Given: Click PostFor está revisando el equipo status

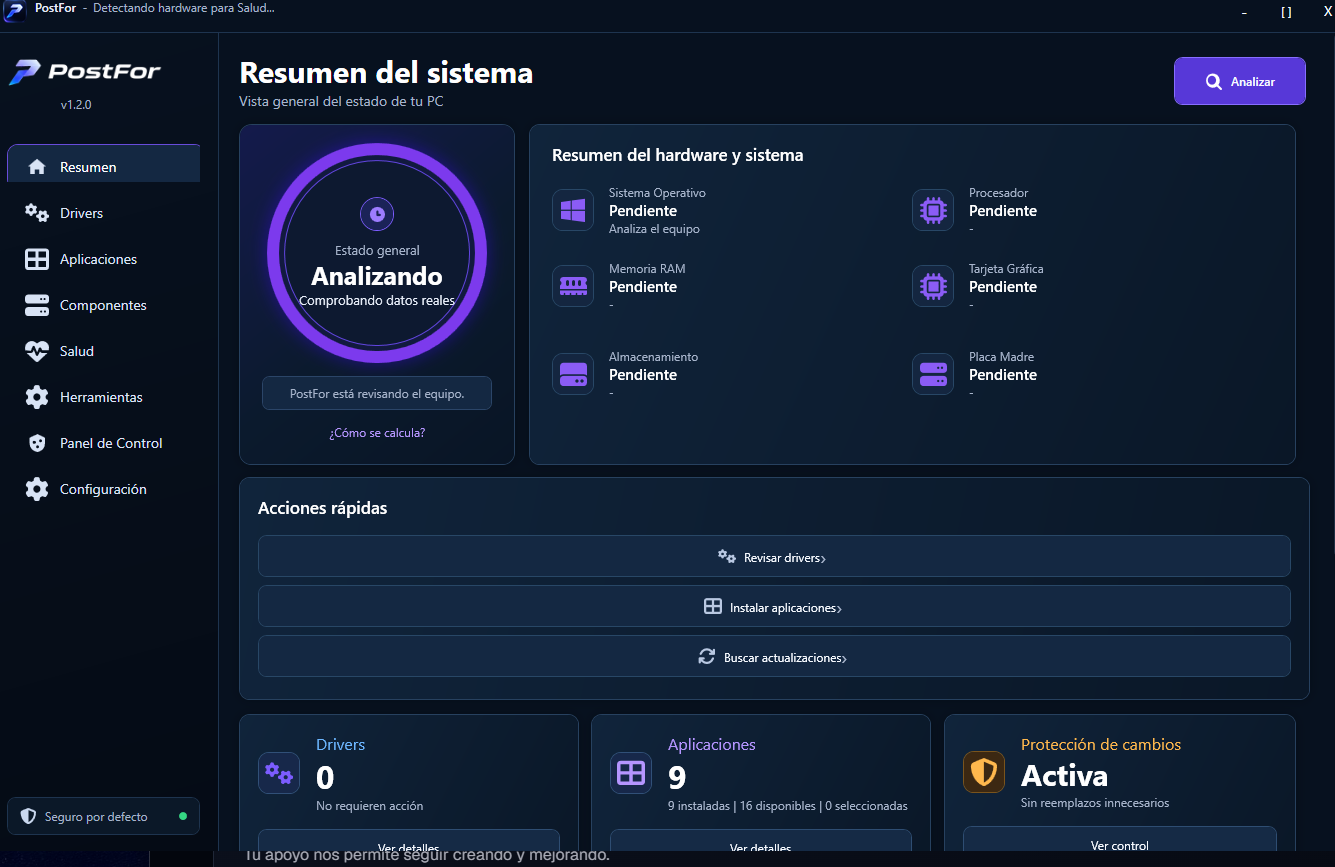Looking at the screenshot, I should pos(377,393).
